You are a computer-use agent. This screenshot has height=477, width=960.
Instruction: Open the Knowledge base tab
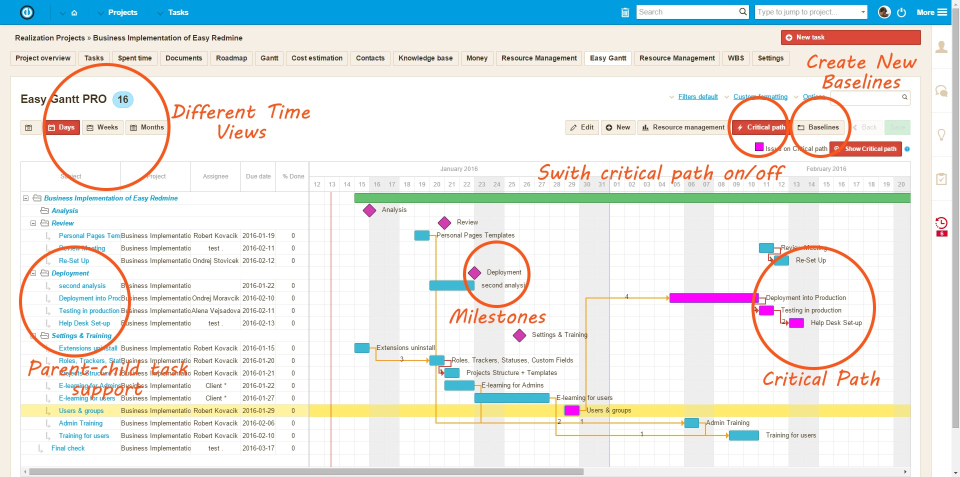coord(426,58)
